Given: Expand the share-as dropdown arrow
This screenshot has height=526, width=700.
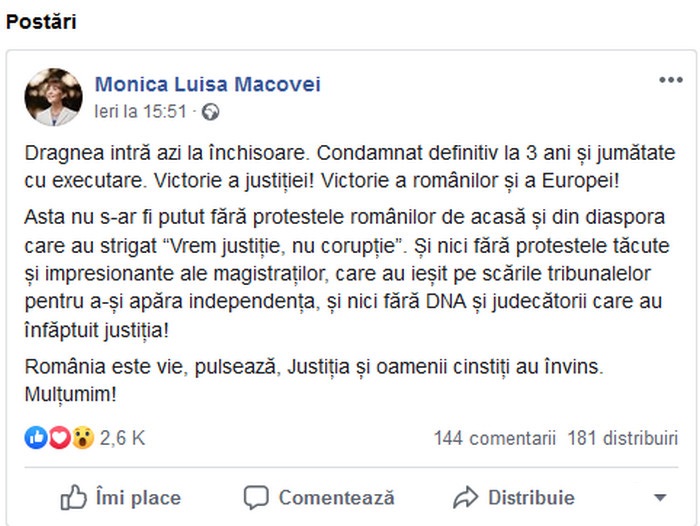Looking at the screenshot, I should [660, 497].
